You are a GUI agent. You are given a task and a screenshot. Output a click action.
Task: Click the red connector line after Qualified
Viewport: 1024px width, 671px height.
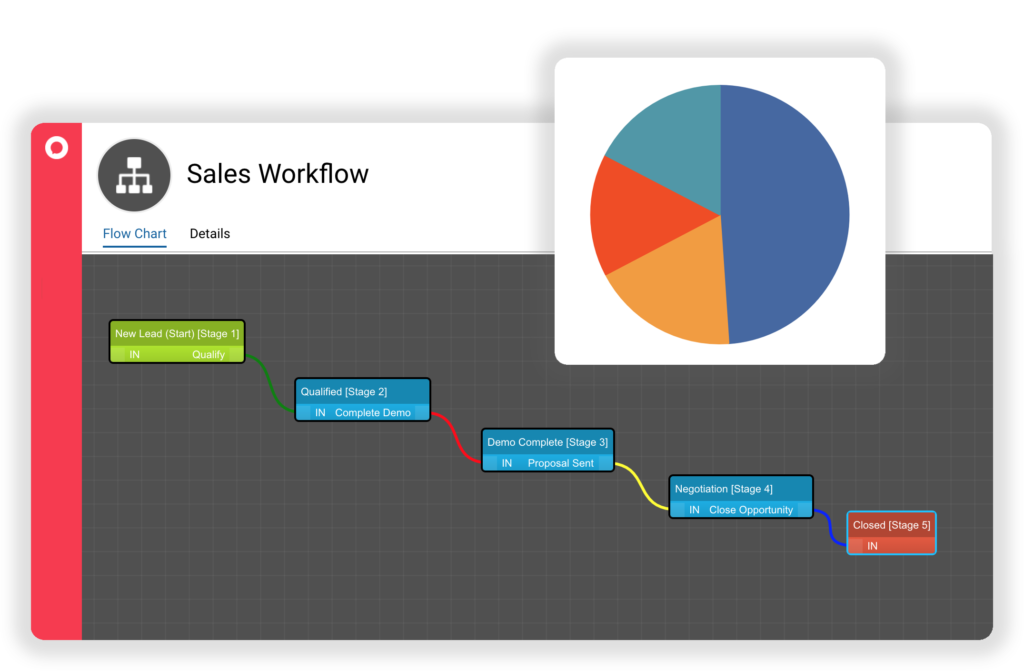[456, 438]
